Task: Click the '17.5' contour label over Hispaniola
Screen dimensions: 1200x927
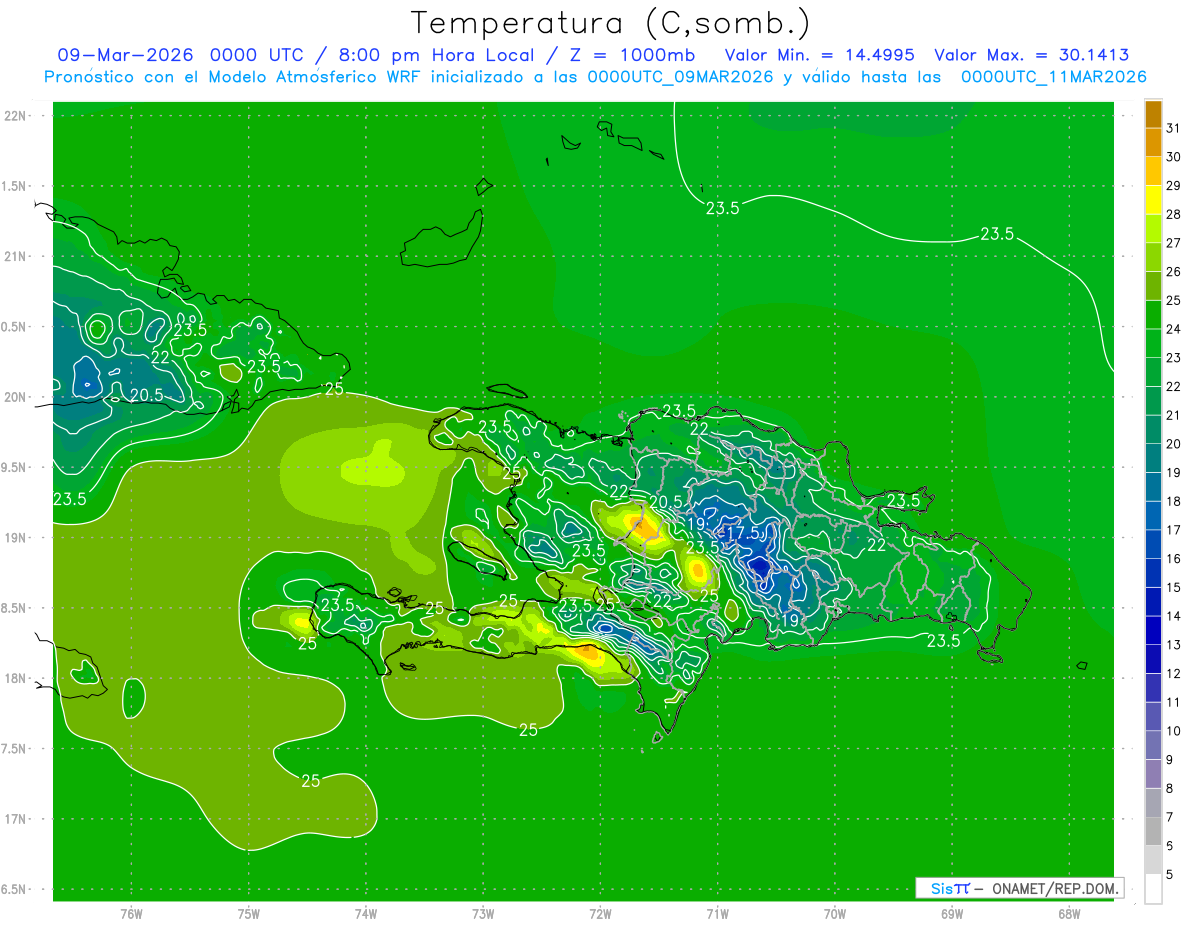Action: point(743,533)
